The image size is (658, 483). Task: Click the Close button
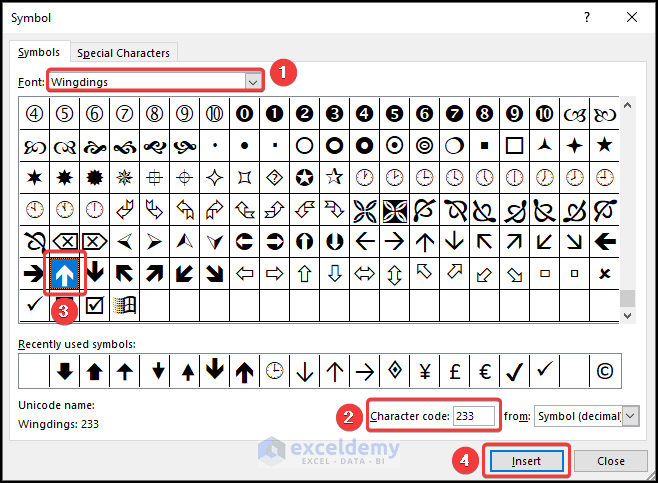(611, 461)
